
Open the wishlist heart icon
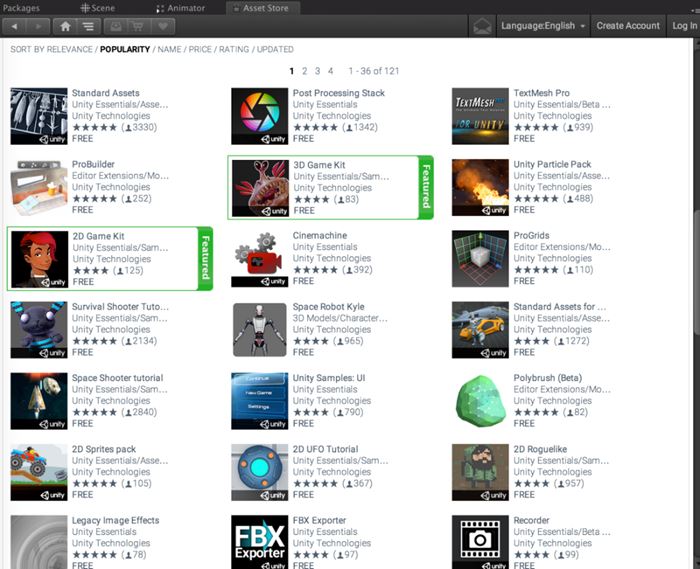(164, 26)
